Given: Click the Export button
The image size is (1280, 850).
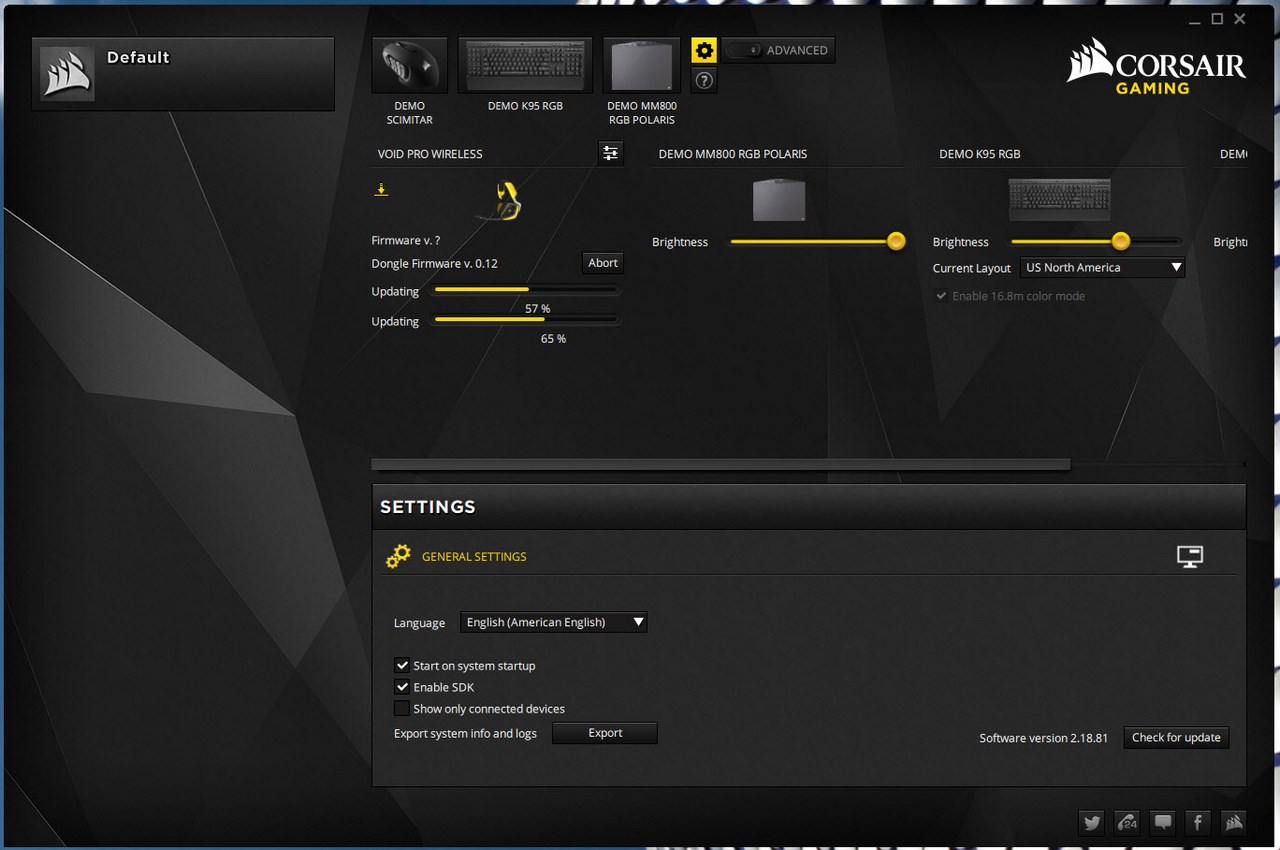Looking at the screenshot, I should 605,733.
